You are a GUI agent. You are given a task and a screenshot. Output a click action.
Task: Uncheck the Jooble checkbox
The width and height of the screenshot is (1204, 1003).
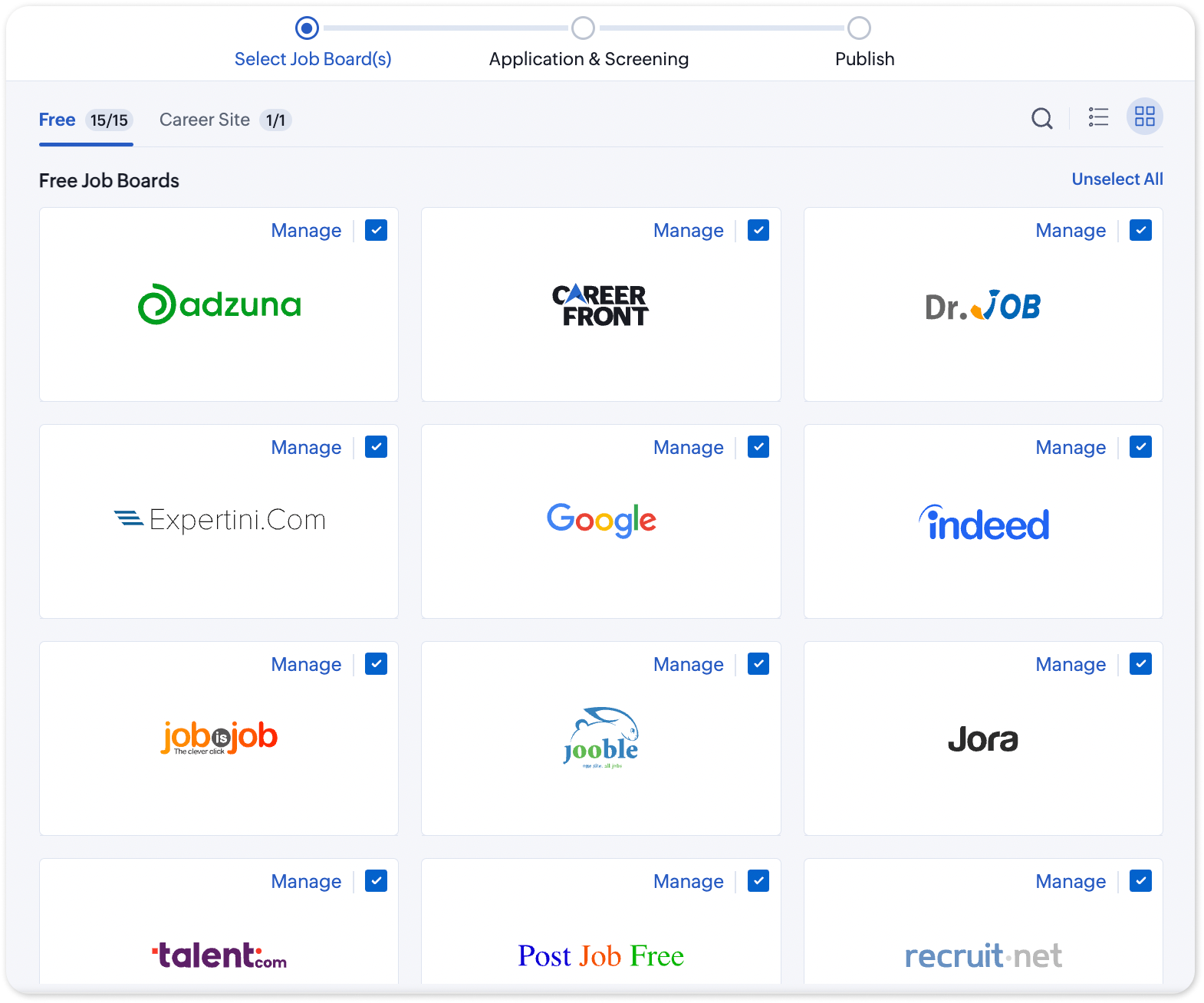click(758, 664)
